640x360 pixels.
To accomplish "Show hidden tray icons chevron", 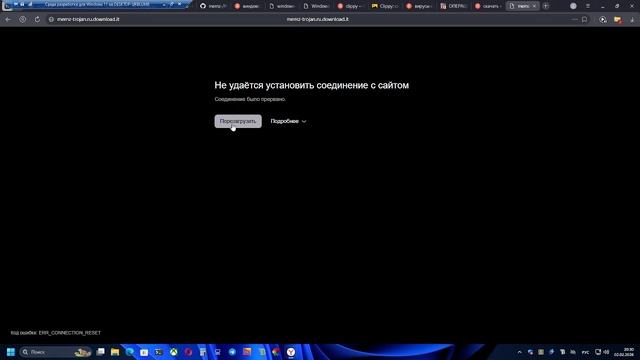I will 520,352.
